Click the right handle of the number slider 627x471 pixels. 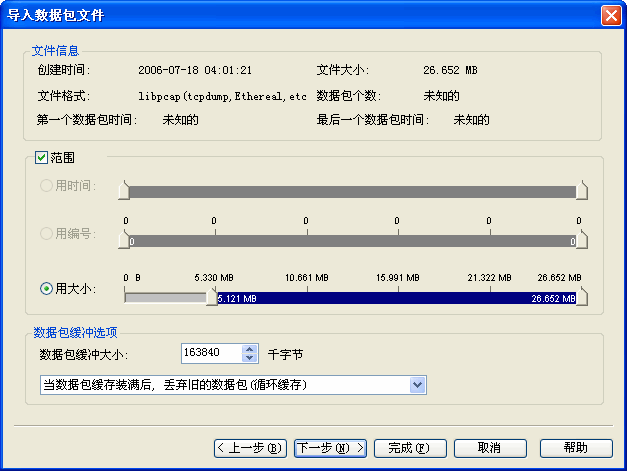point(582,239)
